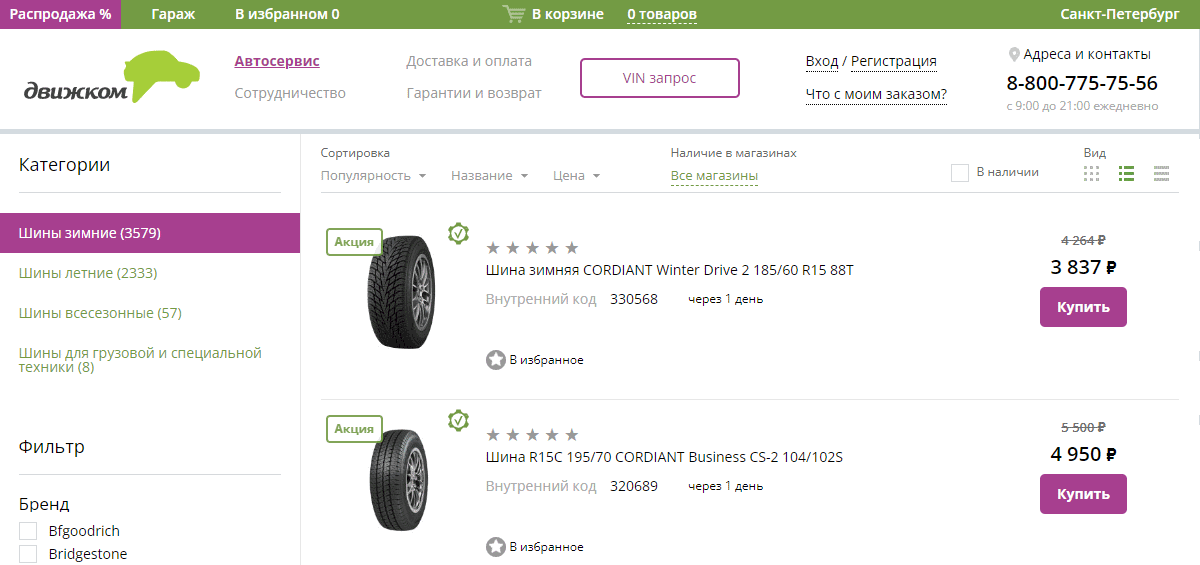Click price 4 950 ₽

[x=1083, y=454]
